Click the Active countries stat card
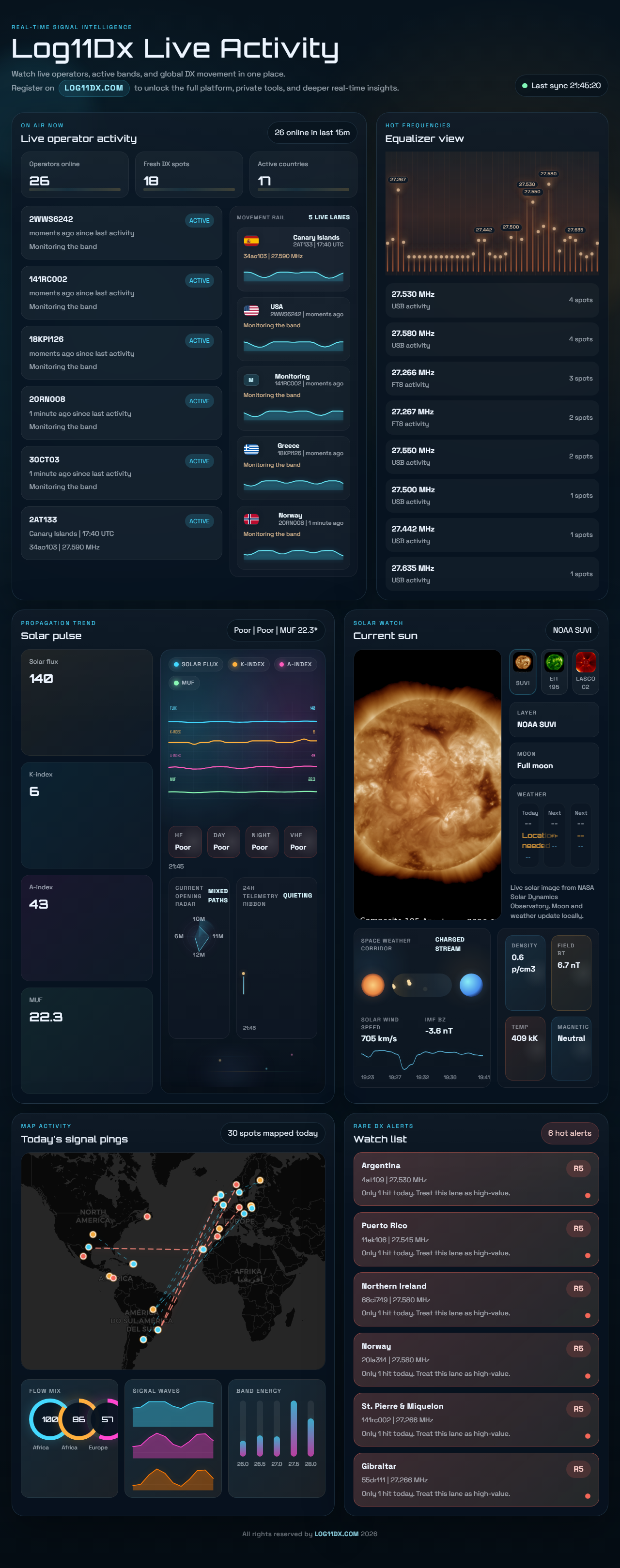620x1568 pixels. [303, 175]
